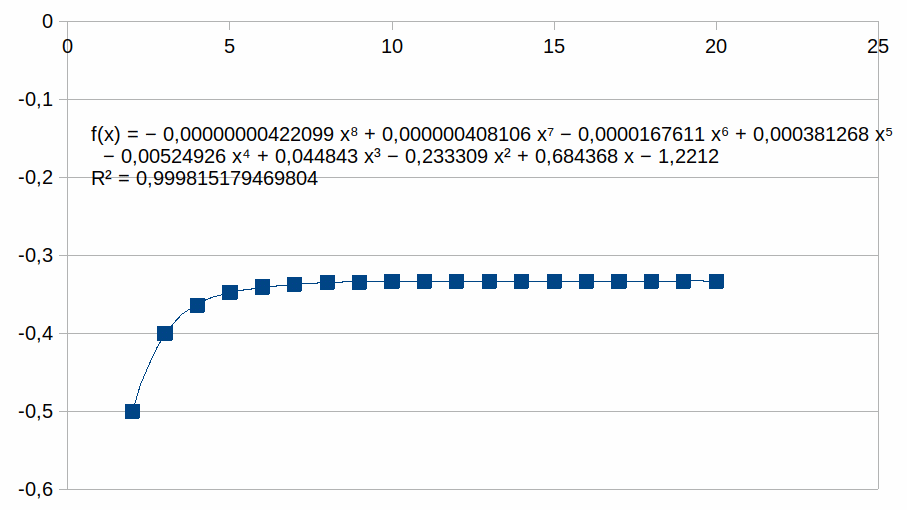The height and width of the screenshot is (511, 908).
Task: Select the x-axis label 15
Action: pyautogui.click(x=554, y=46)
